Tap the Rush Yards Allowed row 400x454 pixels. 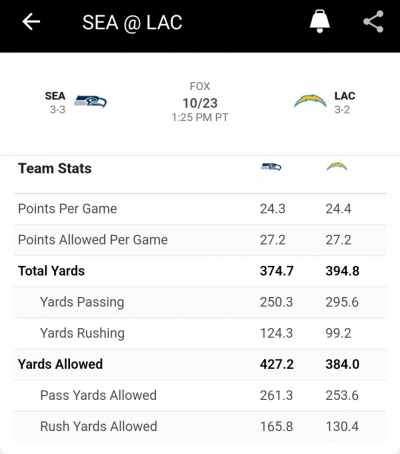200,427
